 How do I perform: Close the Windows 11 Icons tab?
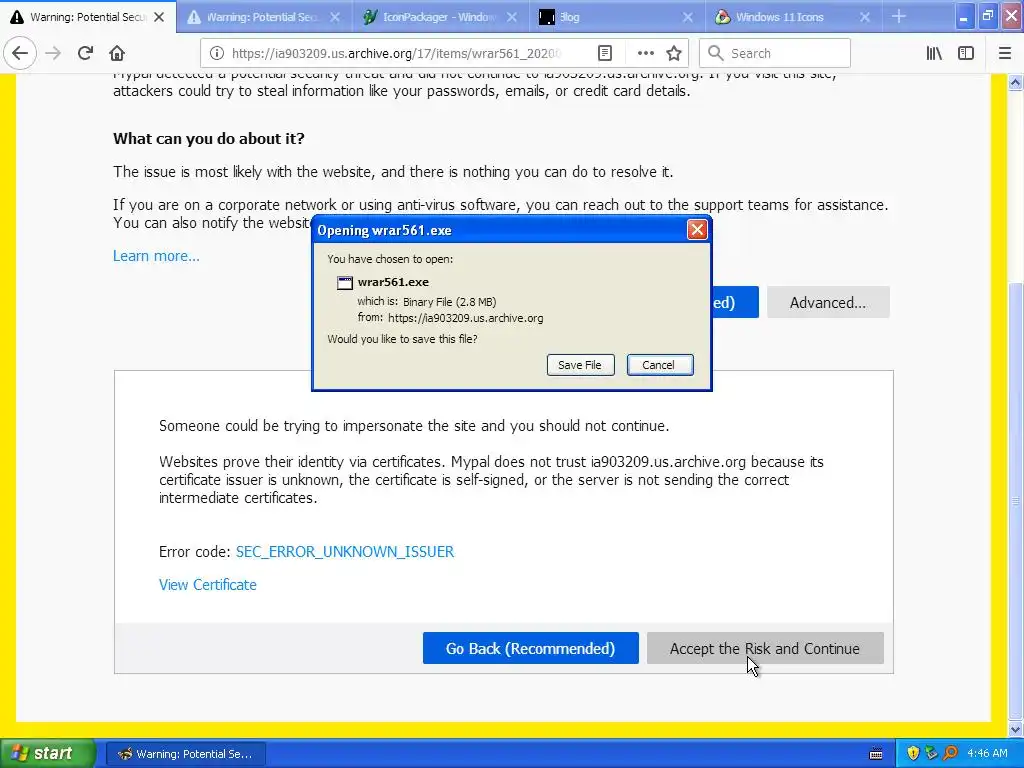(x=865, y=17)
